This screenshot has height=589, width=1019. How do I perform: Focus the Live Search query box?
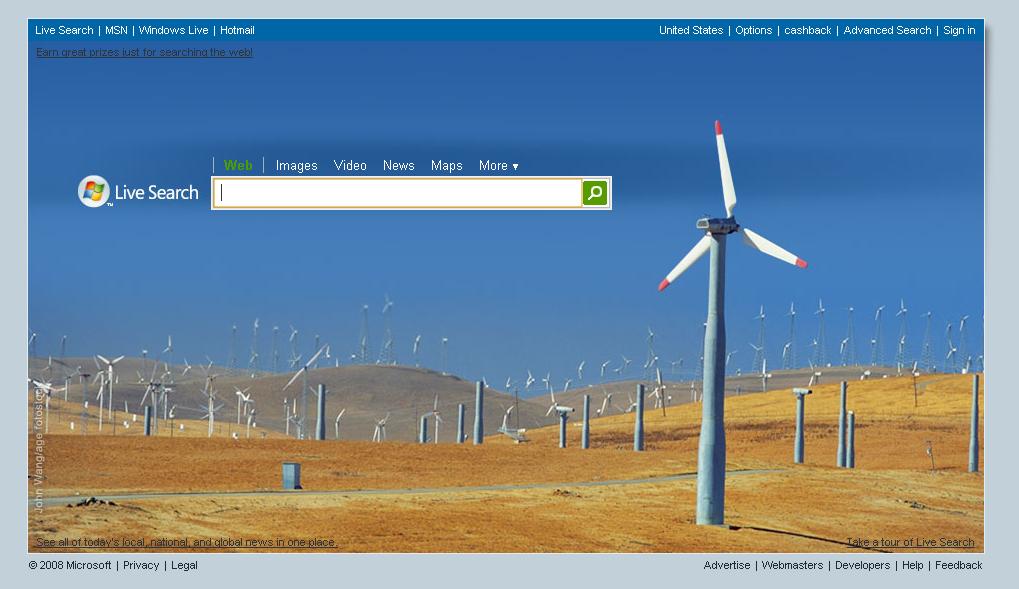(398, 193)
